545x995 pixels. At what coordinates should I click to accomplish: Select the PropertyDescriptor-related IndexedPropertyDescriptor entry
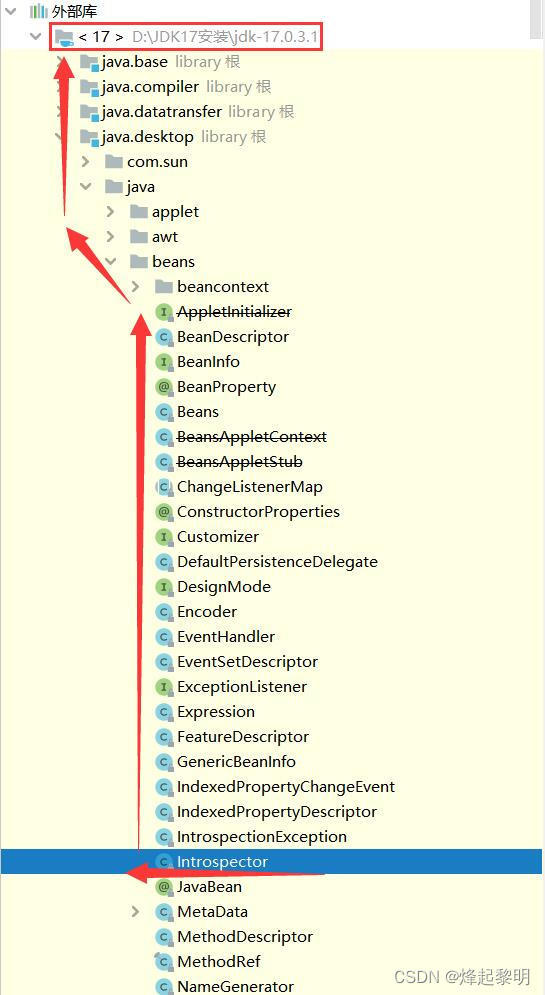point(277,812)
